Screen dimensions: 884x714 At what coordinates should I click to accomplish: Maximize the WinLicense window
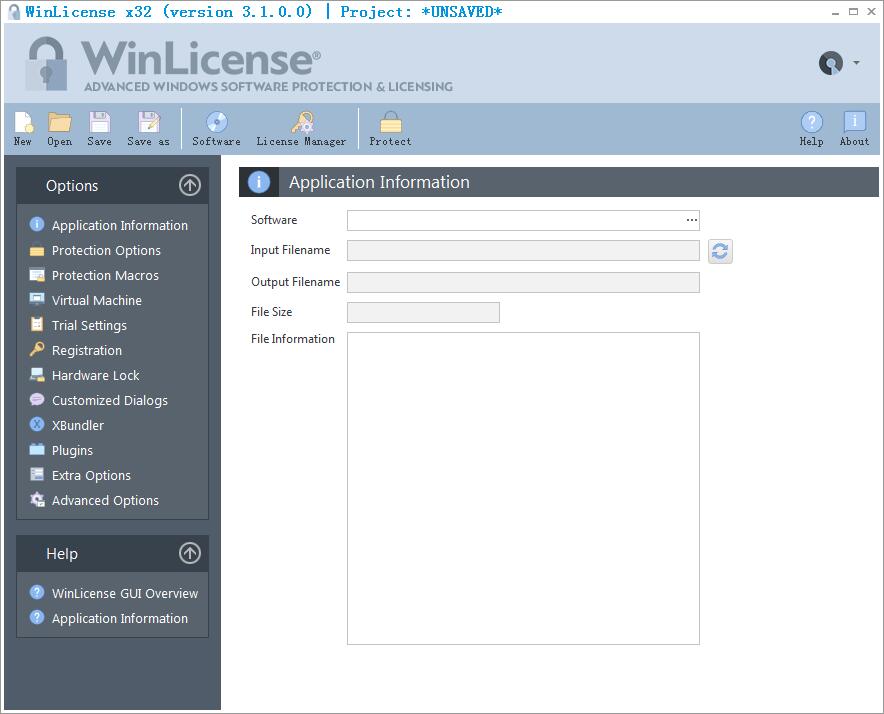click(854, 11)
